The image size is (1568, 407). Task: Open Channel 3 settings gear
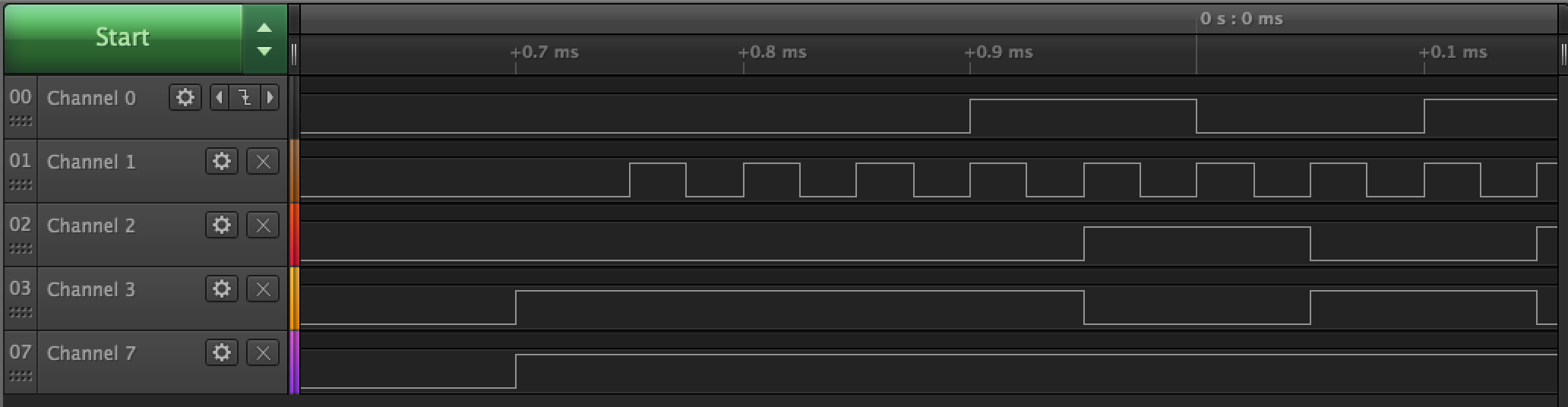[221, 289]
